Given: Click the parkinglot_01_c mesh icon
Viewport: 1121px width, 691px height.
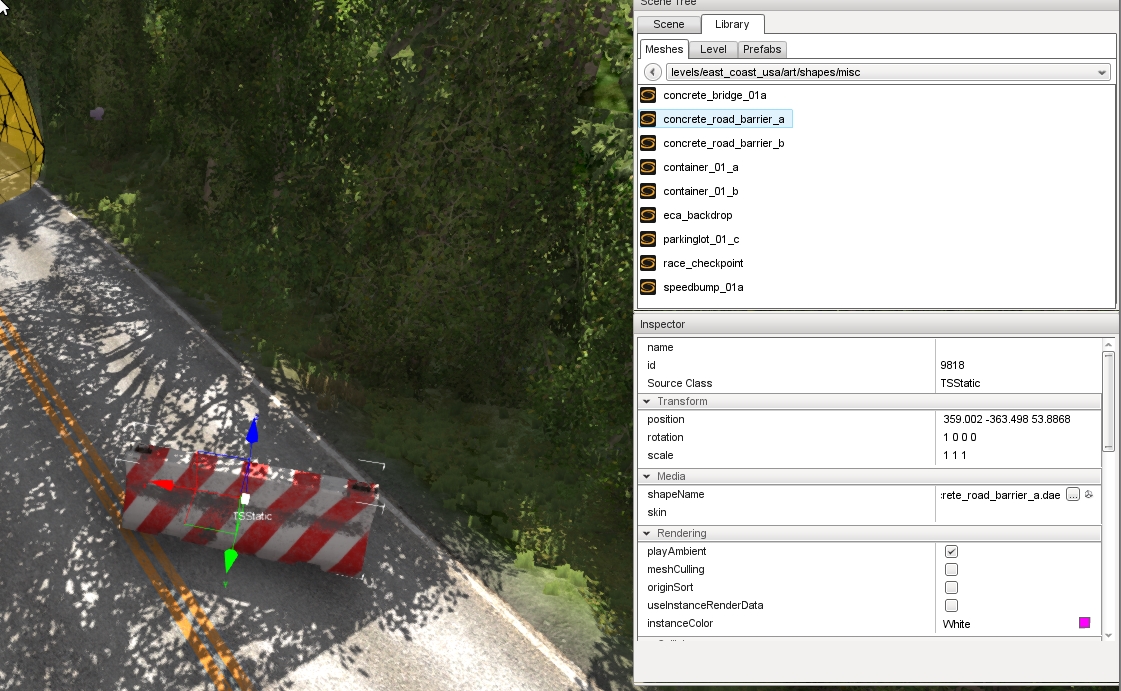Looking at the screenshot, I should click(x=648, y=239).
